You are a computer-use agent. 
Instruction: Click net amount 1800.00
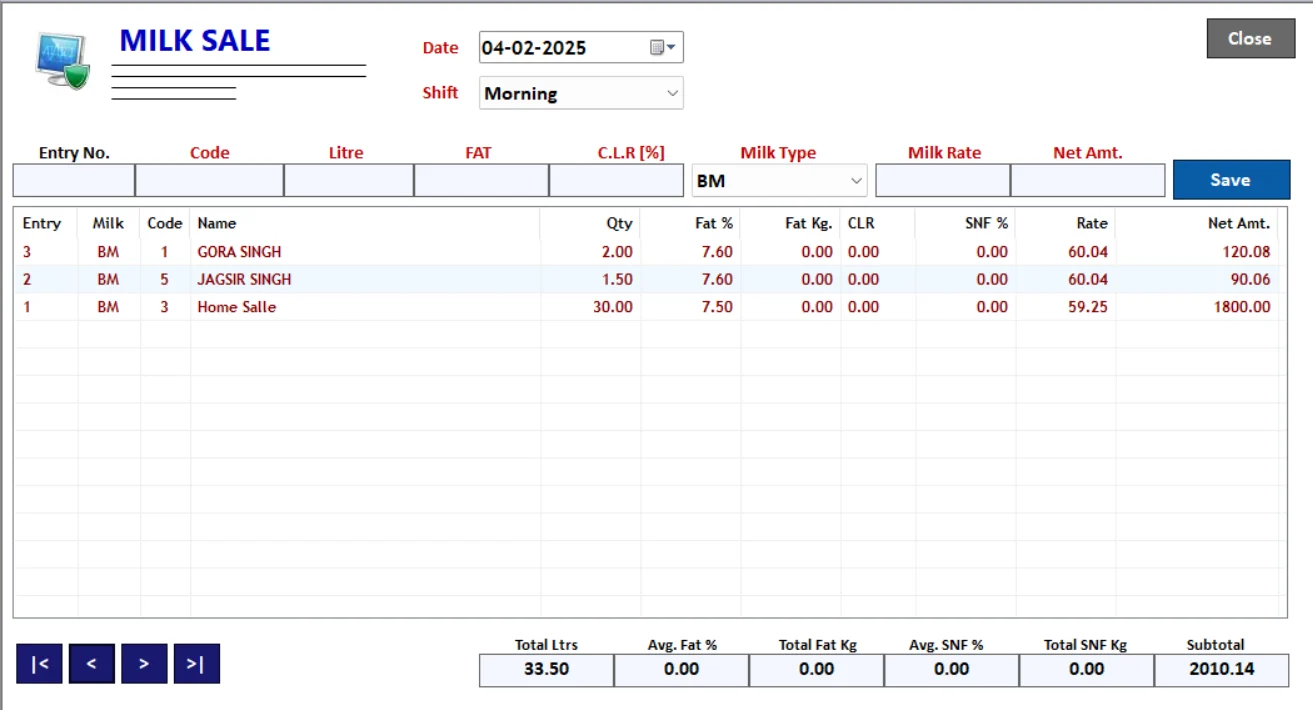tap(1242, 307)
